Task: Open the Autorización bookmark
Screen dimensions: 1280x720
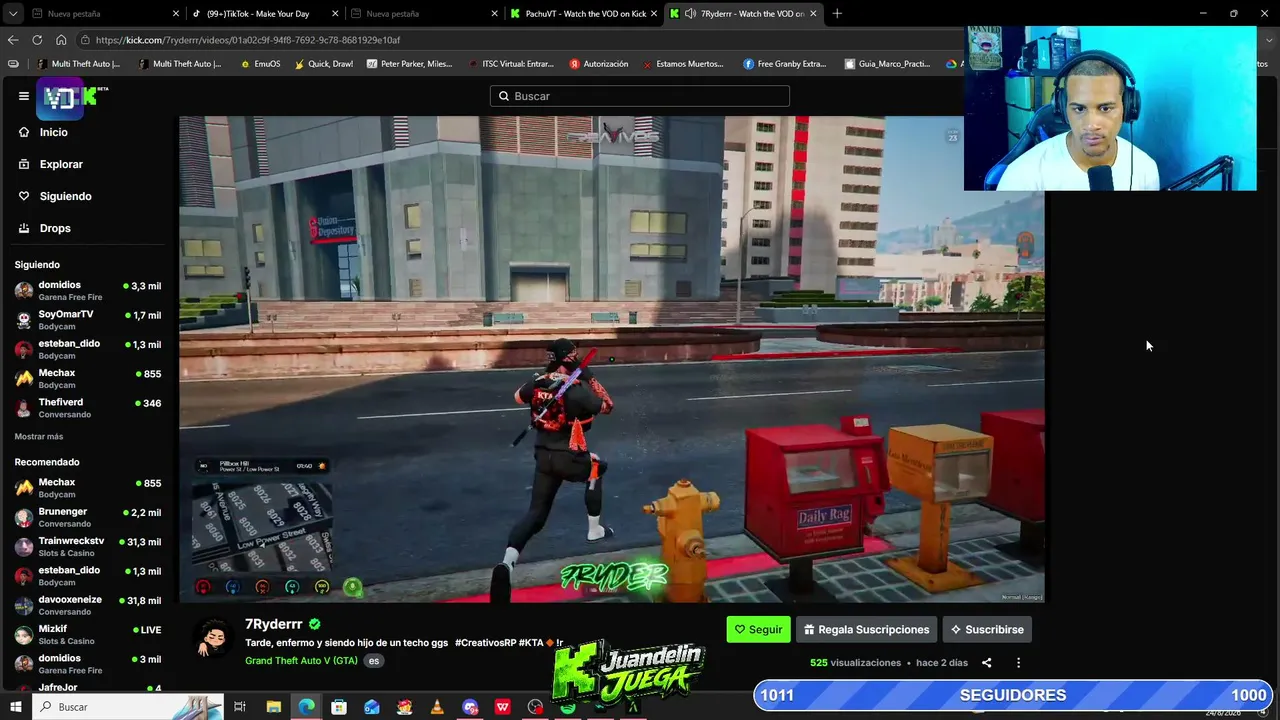Action: point(599,64)
